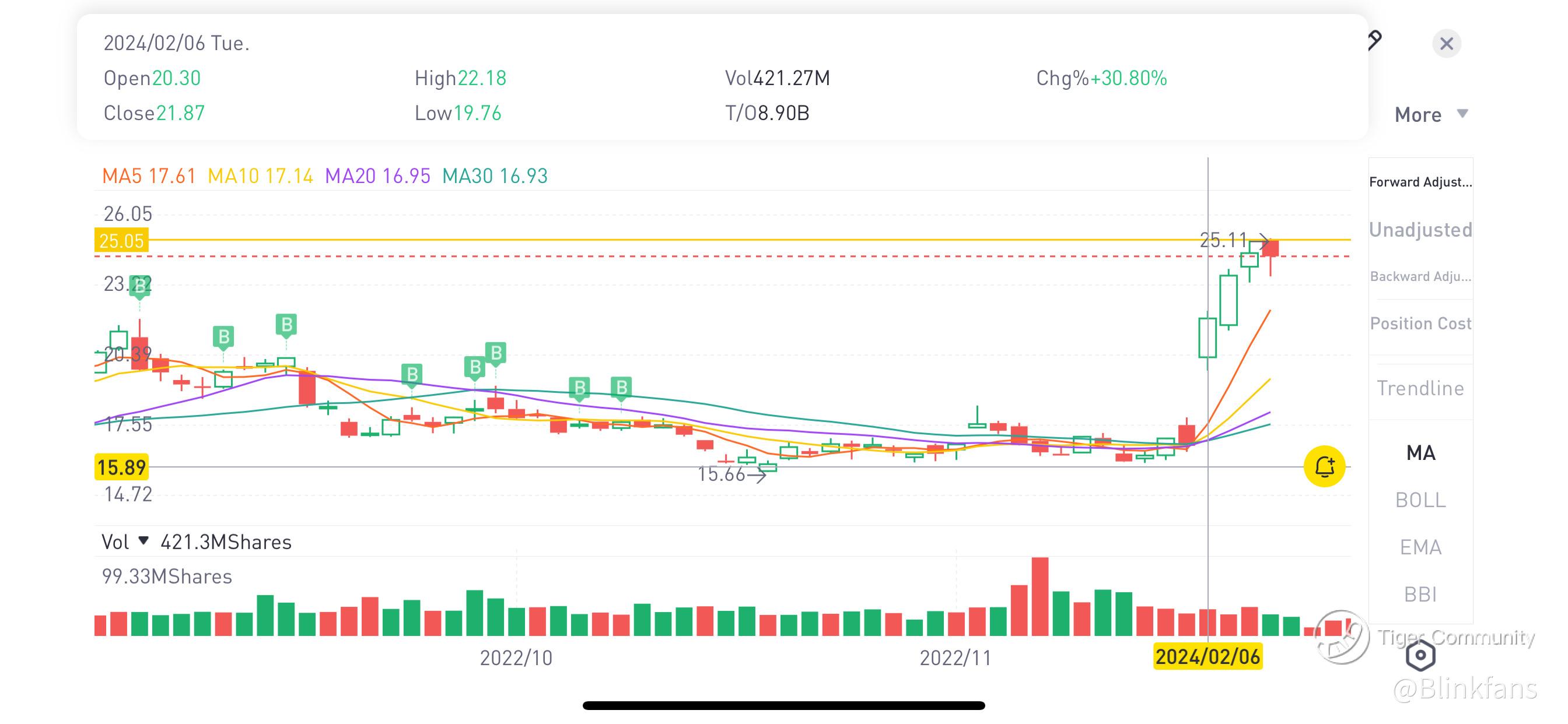The width and height of the screenshot is (1568, 724).
Task: Tap the Tiger Community watermark logo
Action: [x=1341, y=637]
